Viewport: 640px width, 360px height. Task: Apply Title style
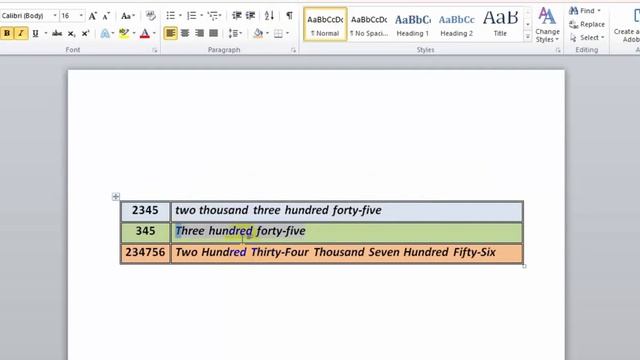[500, 24]
